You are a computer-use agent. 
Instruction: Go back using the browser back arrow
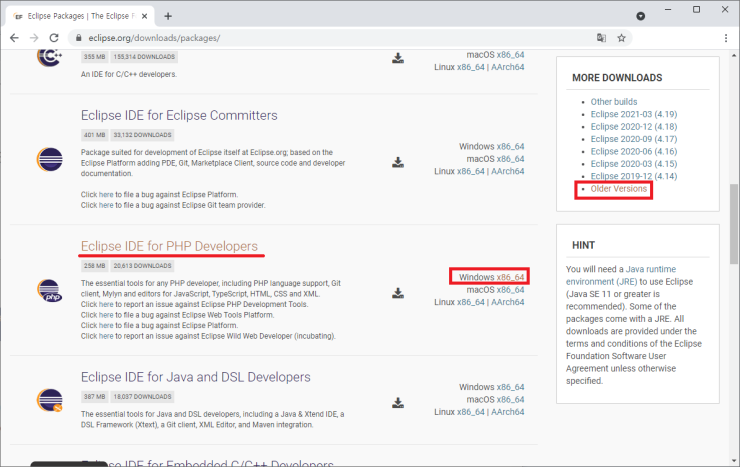click(x=15, y=38)
